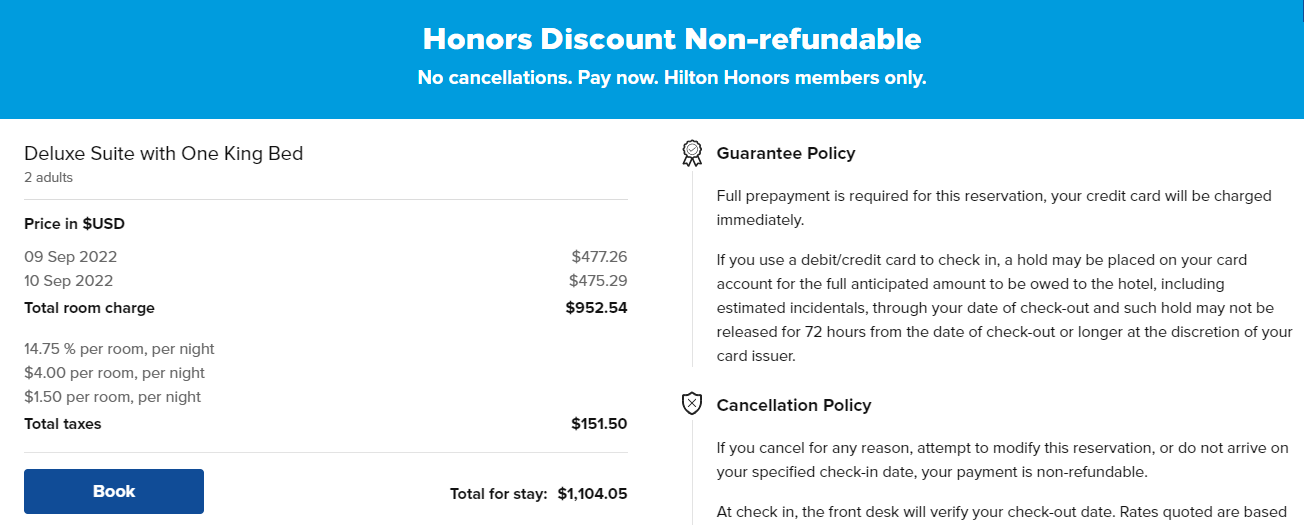
Task: Select the Cancellation Policy heading
Action: click(x=794, y=405)
